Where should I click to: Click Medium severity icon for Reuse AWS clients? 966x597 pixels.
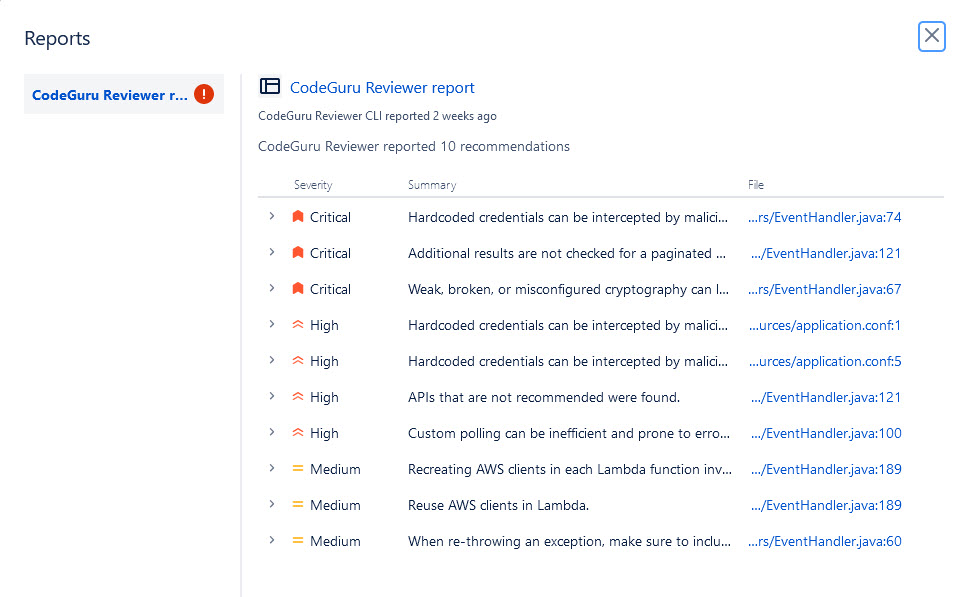(x=298, y=505)
